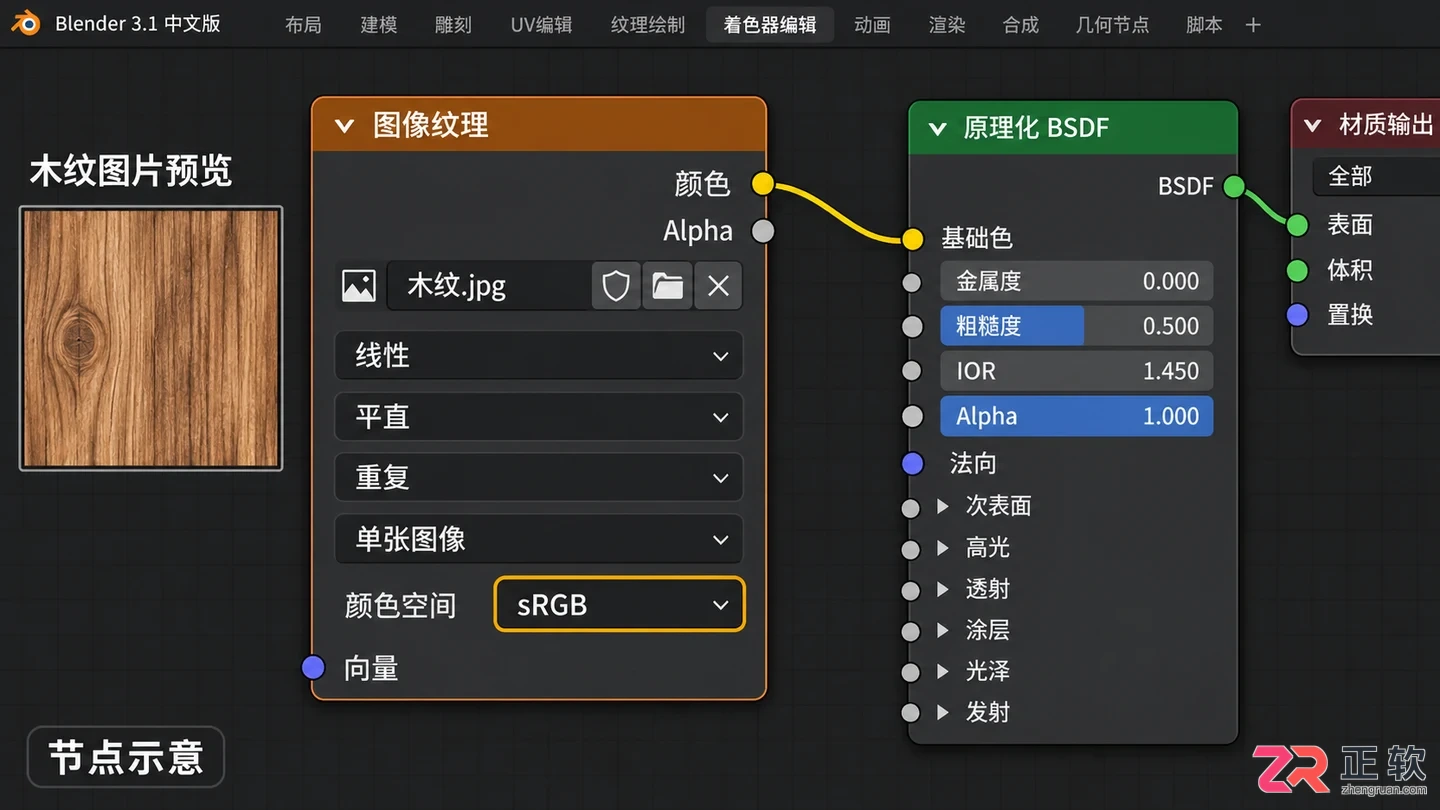This screenshot has width=1440, height=810.
Task: Click the image browse icon beside 木纹.jpg
Action: click(359, 286)
